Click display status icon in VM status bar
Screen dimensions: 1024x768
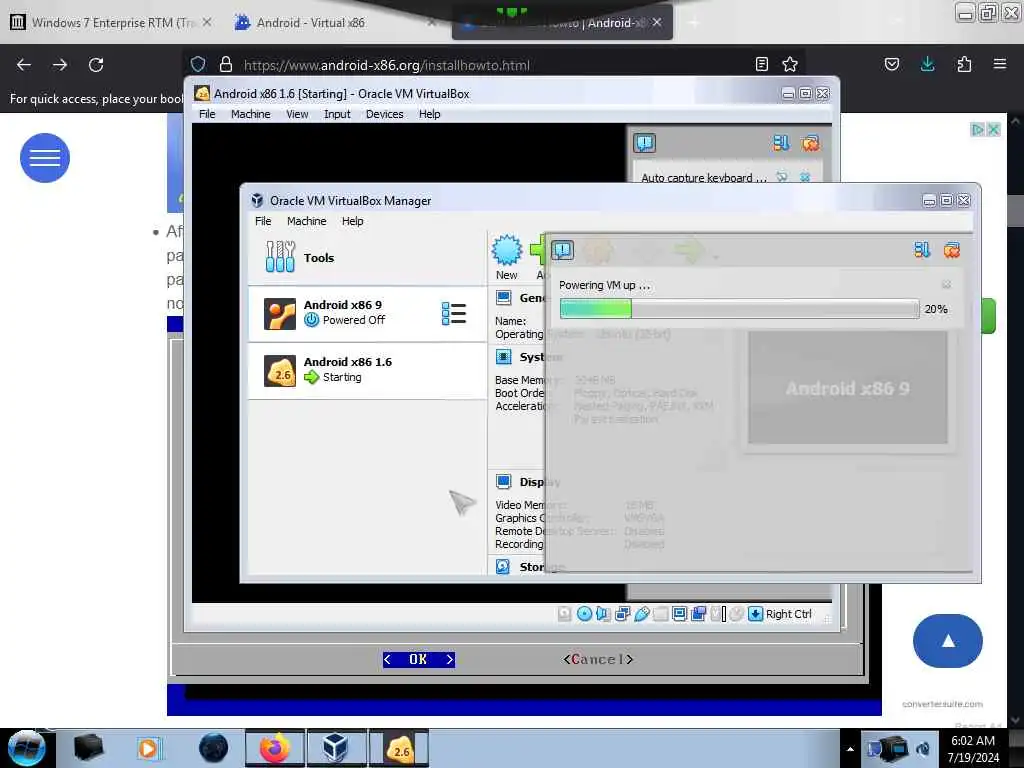(x=679, y=613)
